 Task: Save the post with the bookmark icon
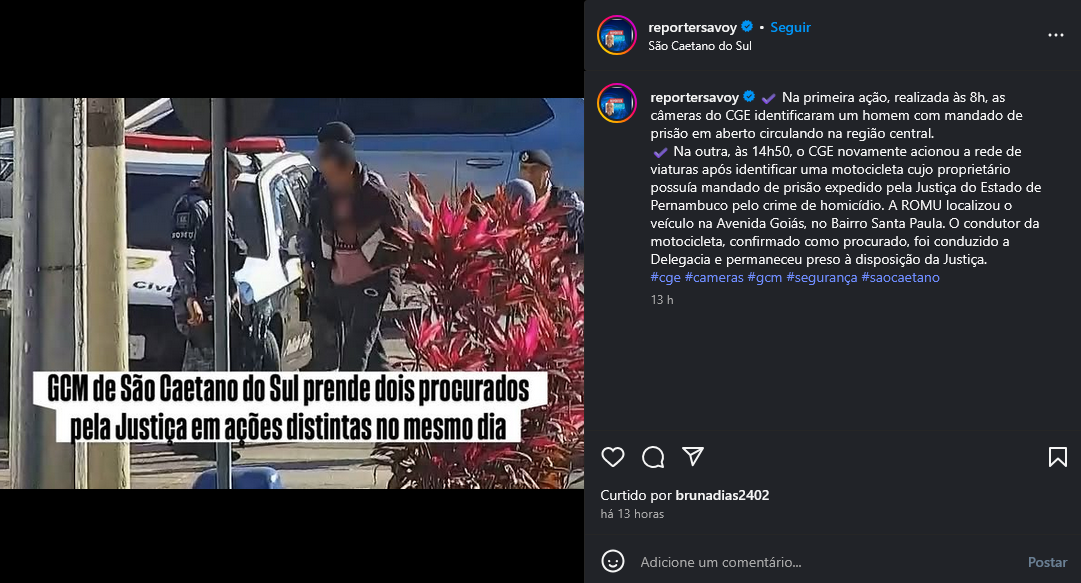(x=1058, y=457)
